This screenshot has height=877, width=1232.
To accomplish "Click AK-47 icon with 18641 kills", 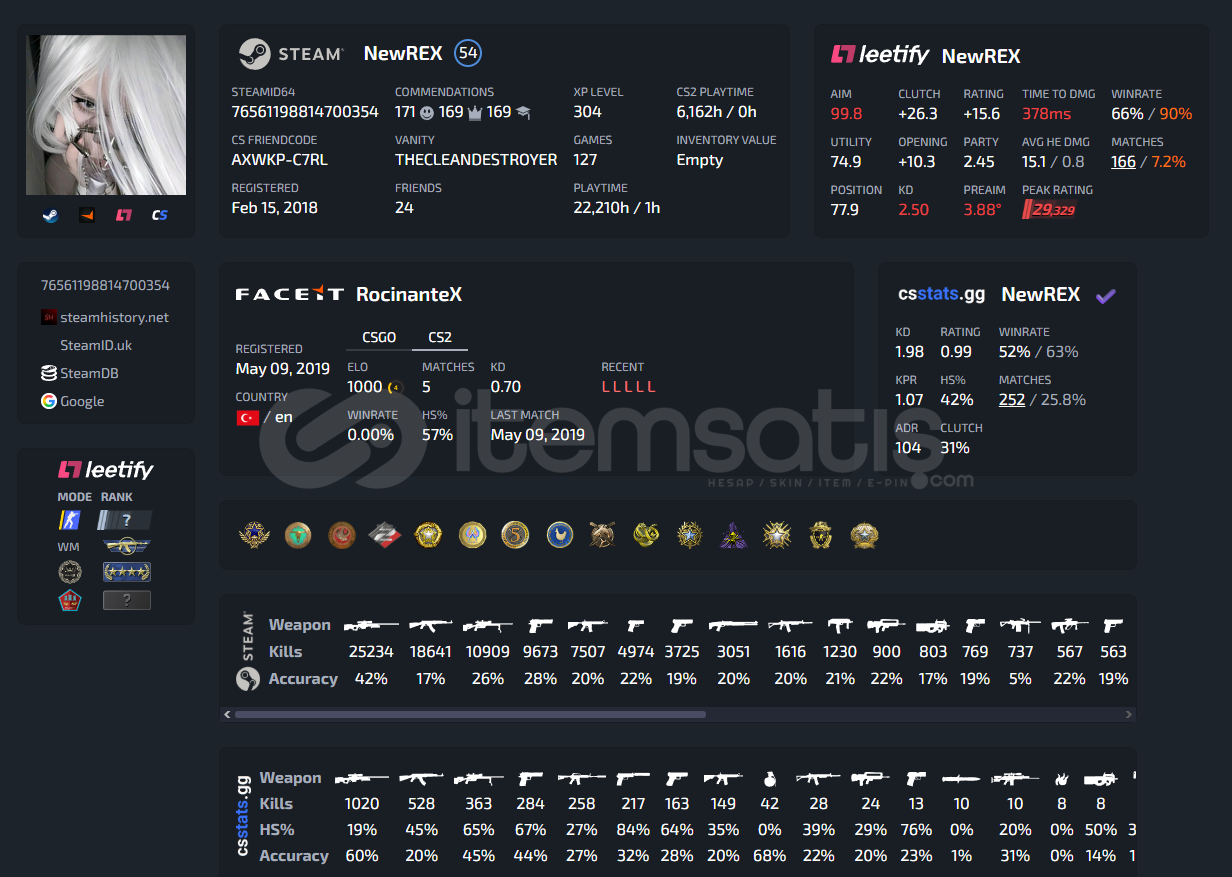I will click(x=430, y=625).
